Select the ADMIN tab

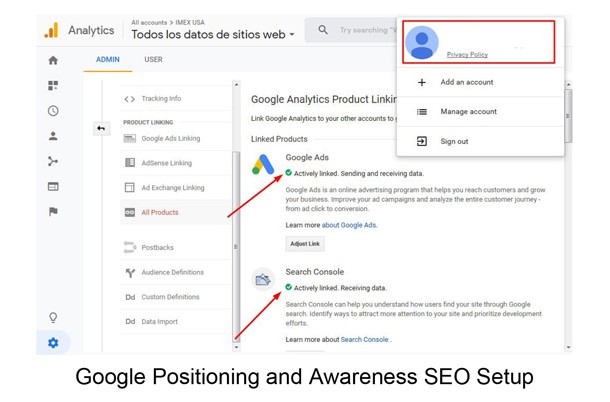(108, 60)
